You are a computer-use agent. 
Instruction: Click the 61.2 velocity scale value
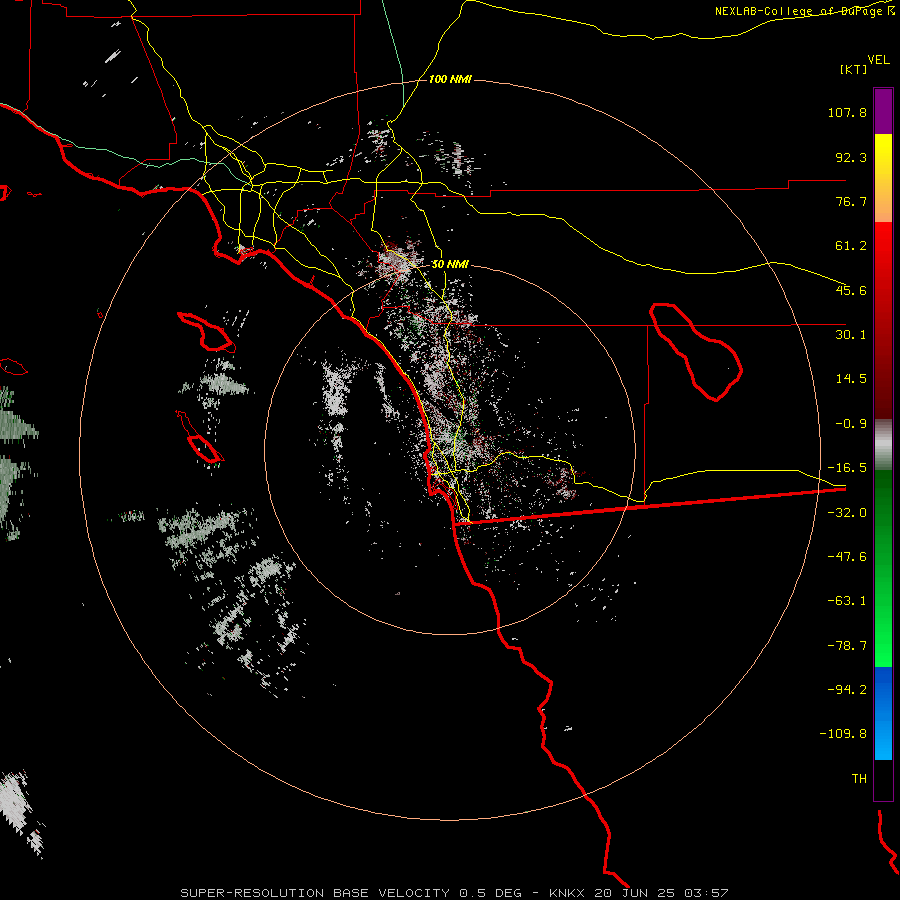[851, 246]
